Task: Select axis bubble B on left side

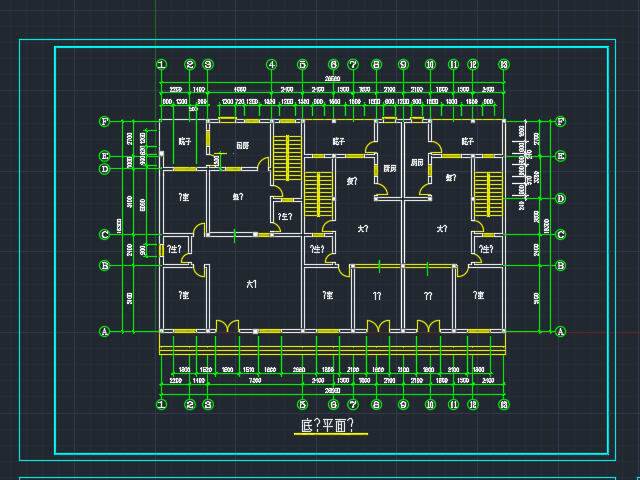Action: (x=104, y=265)
